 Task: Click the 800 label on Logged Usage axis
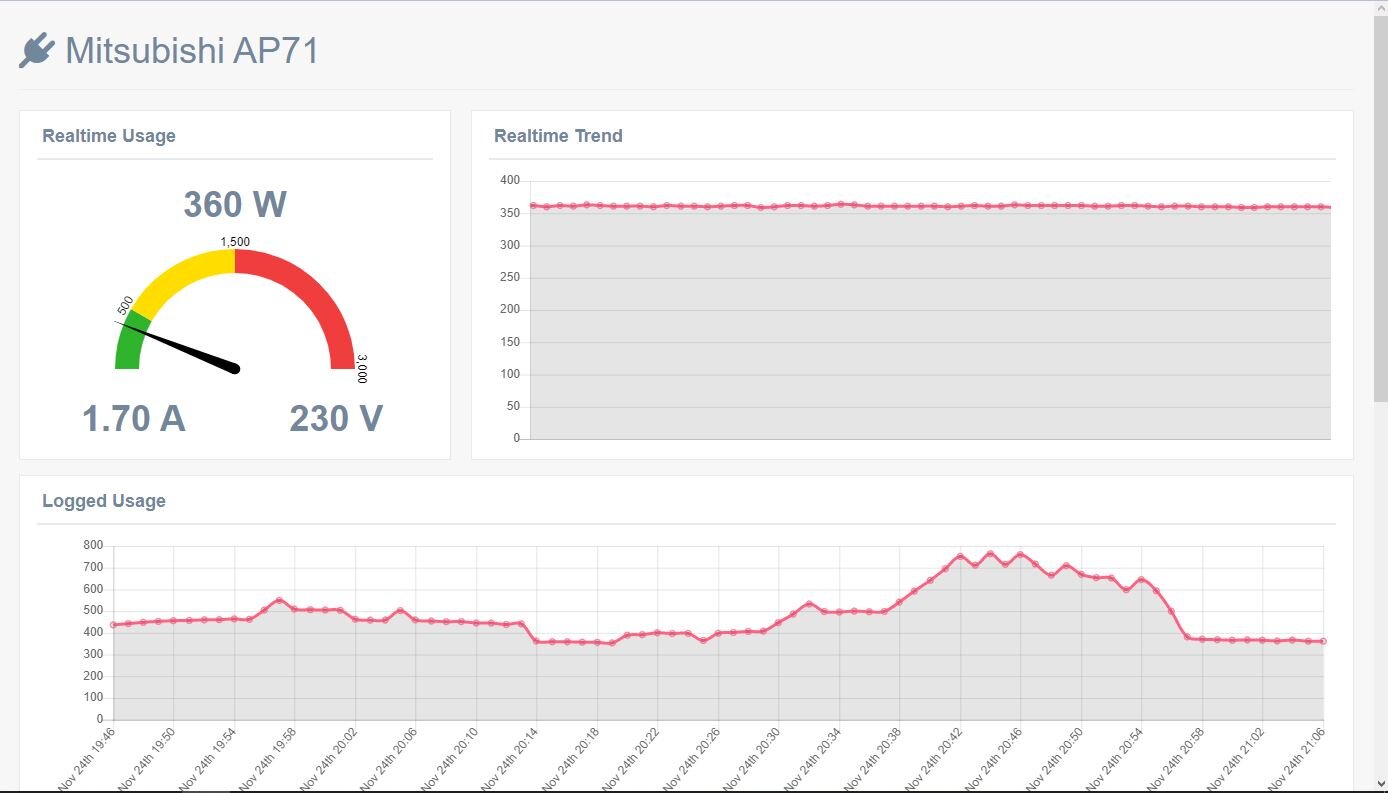[x=93, y=546]
